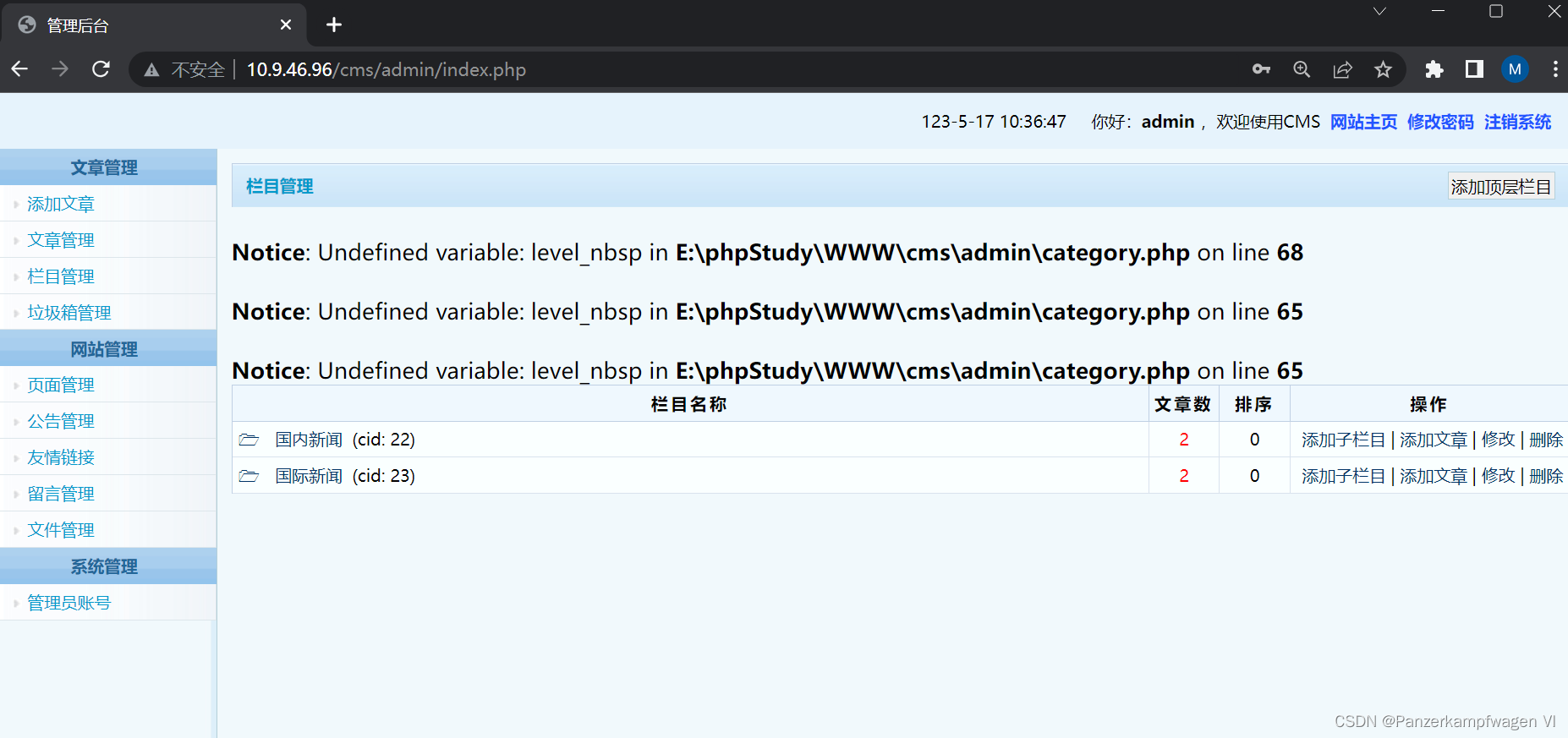Click the notice mentioning line 68
Screen dimensions: 1568x738
point(768,253)
